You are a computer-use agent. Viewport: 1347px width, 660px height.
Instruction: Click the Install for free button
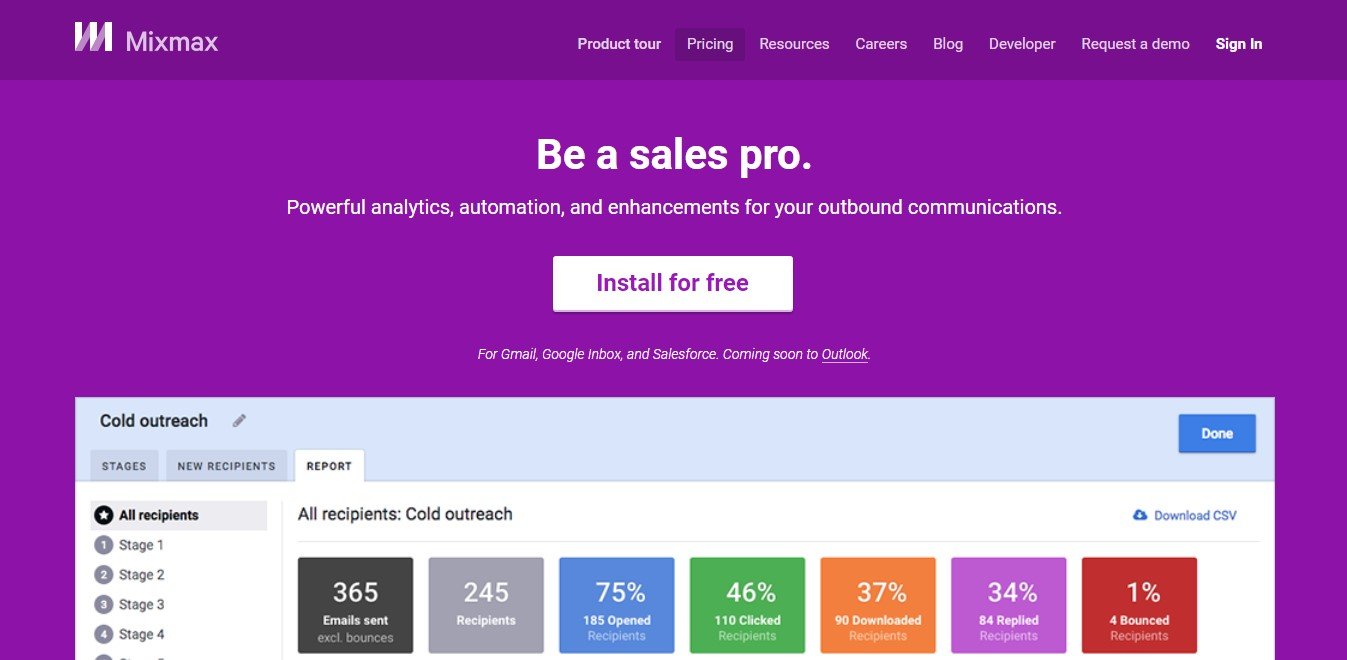(x=673, y=283)
